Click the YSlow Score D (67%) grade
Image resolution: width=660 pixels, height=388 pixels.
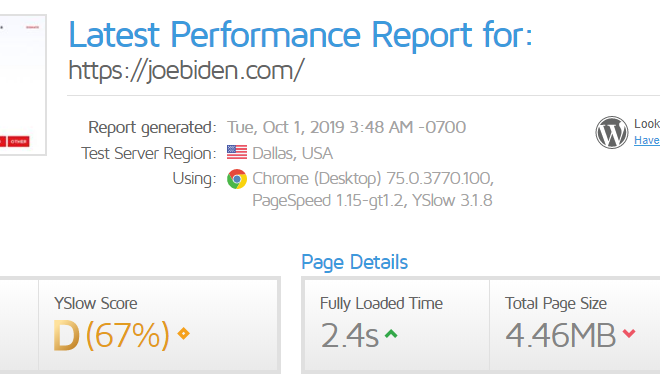click(x=112, y=335)
